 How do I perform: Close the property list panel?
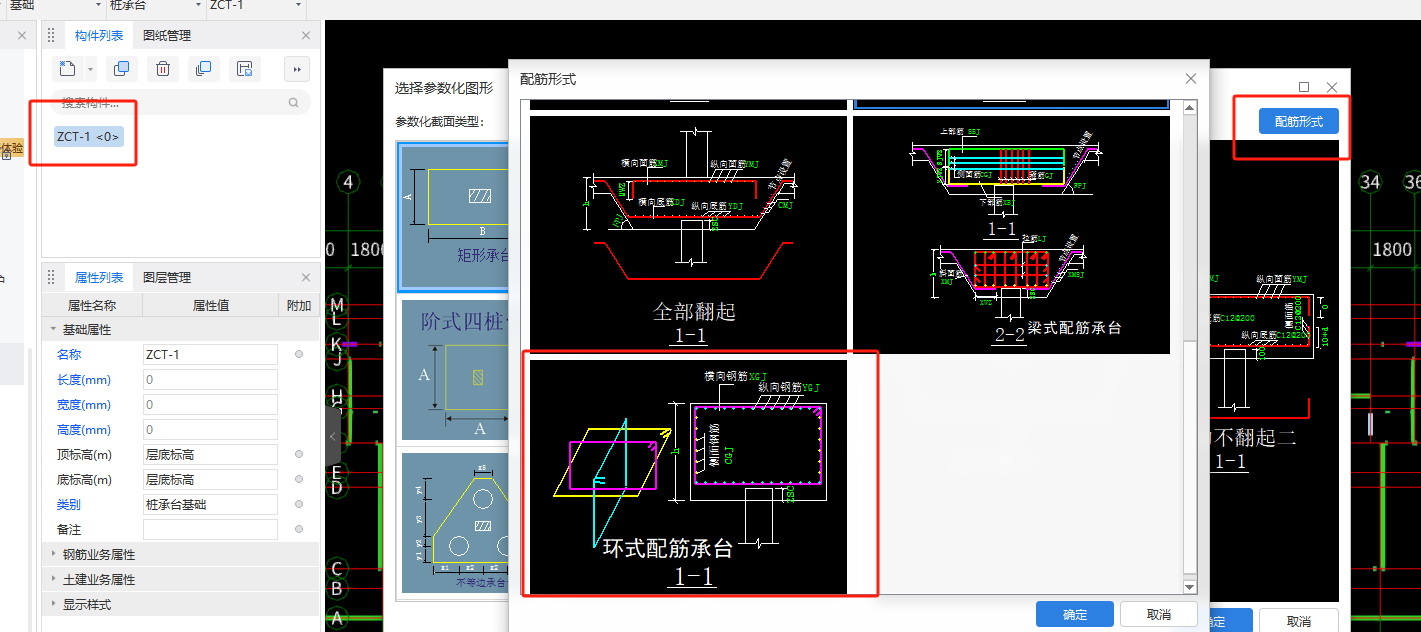[x=306, y=277]
